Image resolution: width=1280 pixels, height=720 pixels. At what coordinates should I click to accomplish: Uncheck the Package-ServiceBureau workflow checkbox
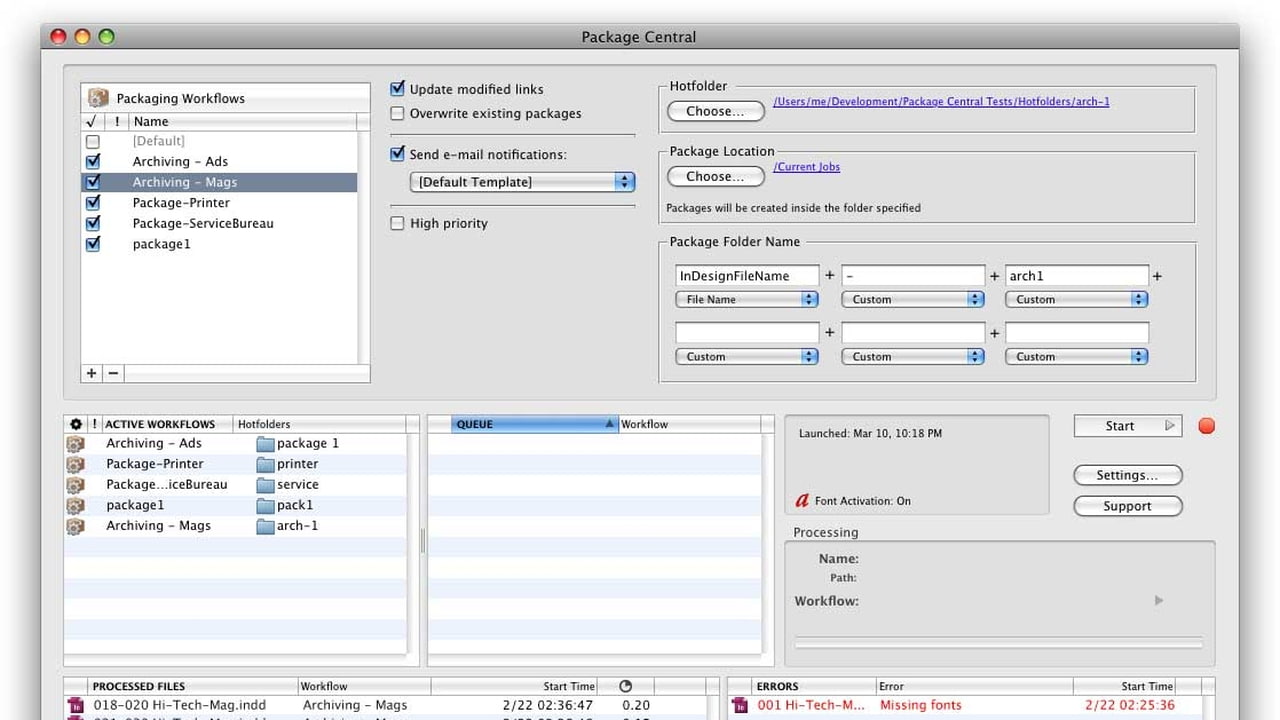click(93, 223)
